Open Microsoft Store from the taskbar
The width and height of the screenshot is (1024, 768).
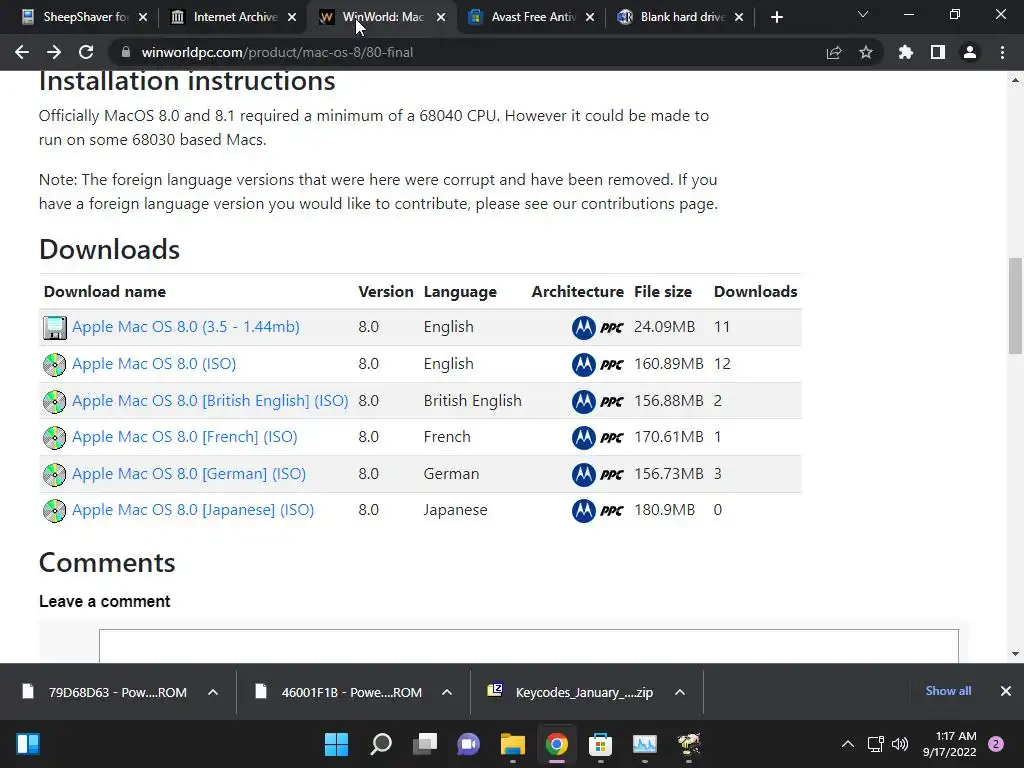[600, 744]
